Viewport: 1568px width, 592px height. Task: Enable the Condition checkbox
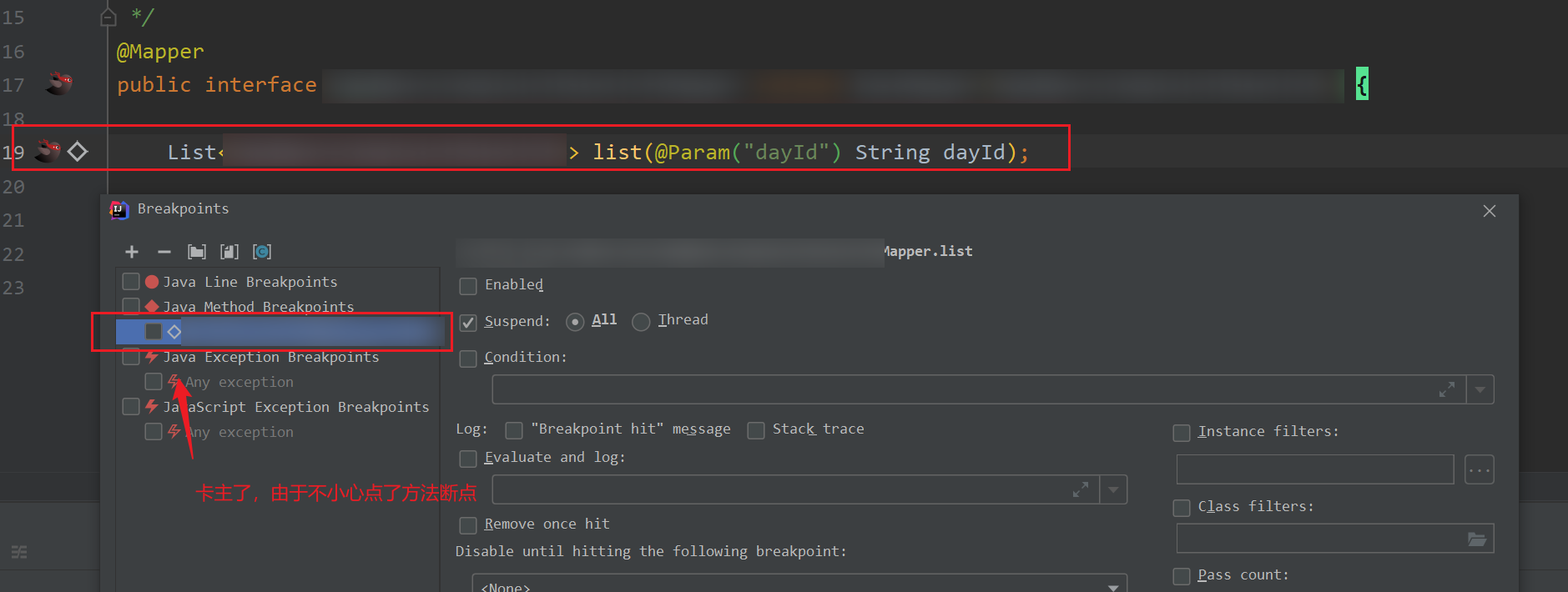(x=468, y=359)
